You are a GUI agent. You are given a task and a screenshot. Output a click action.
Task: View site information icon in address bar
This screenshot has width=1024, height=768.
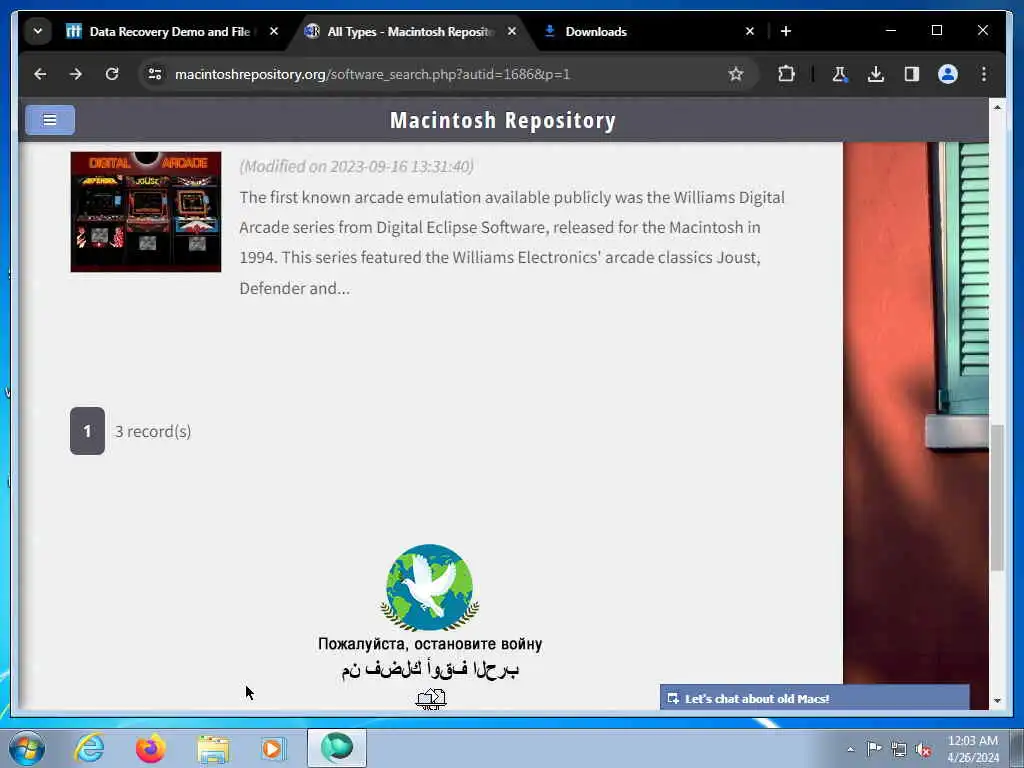click(x=155, y=74)
